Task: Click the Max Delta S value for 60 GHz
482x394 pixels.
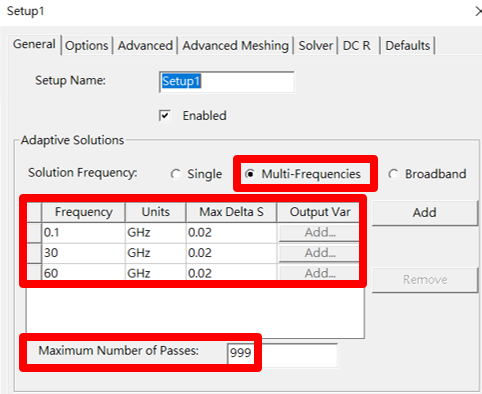Action: click(231, 273)
